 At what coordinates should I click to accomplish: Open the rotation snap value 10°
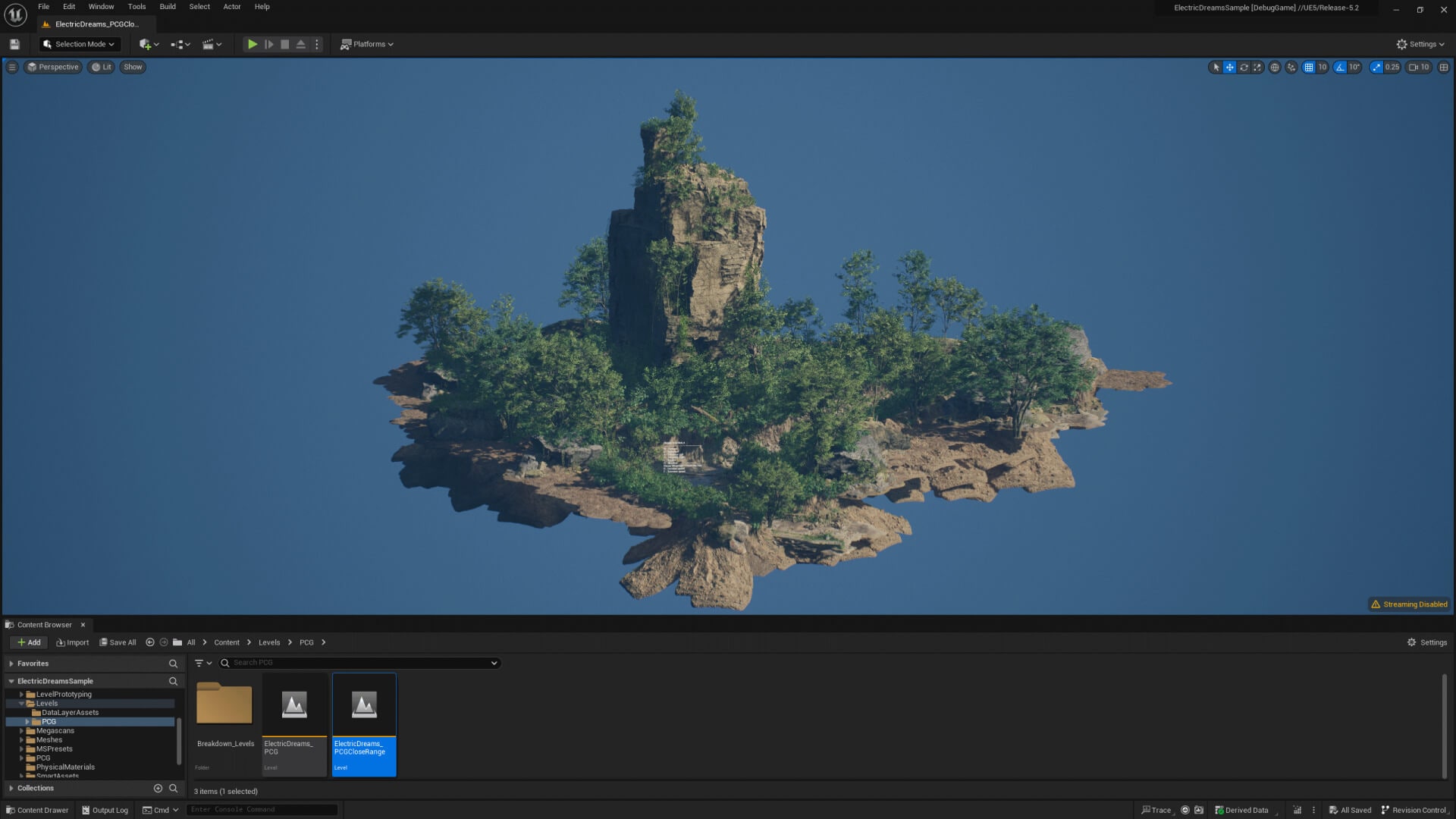pos(1354,67)
